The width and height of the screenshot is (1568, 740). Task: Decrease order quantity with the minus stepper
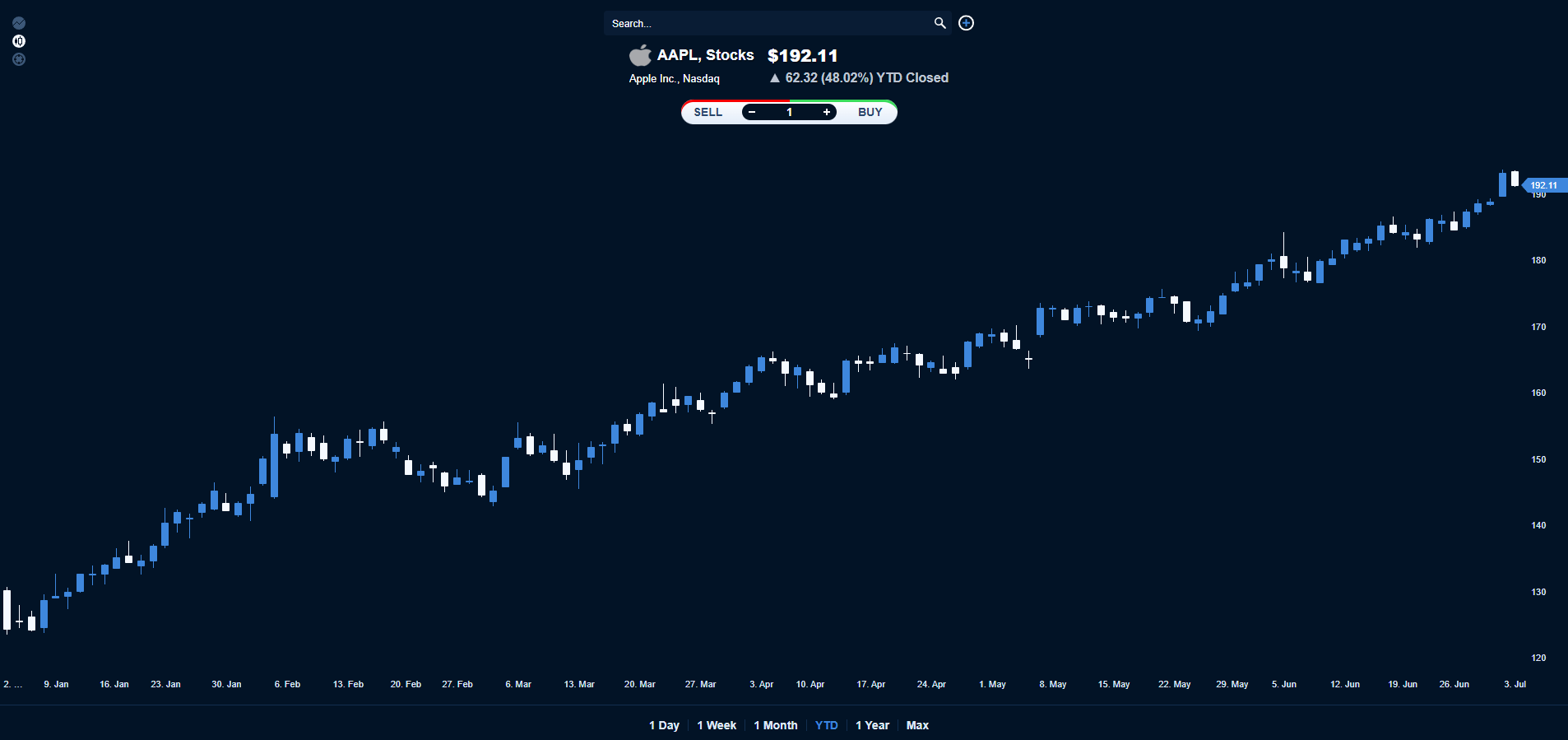click(751, 112)
